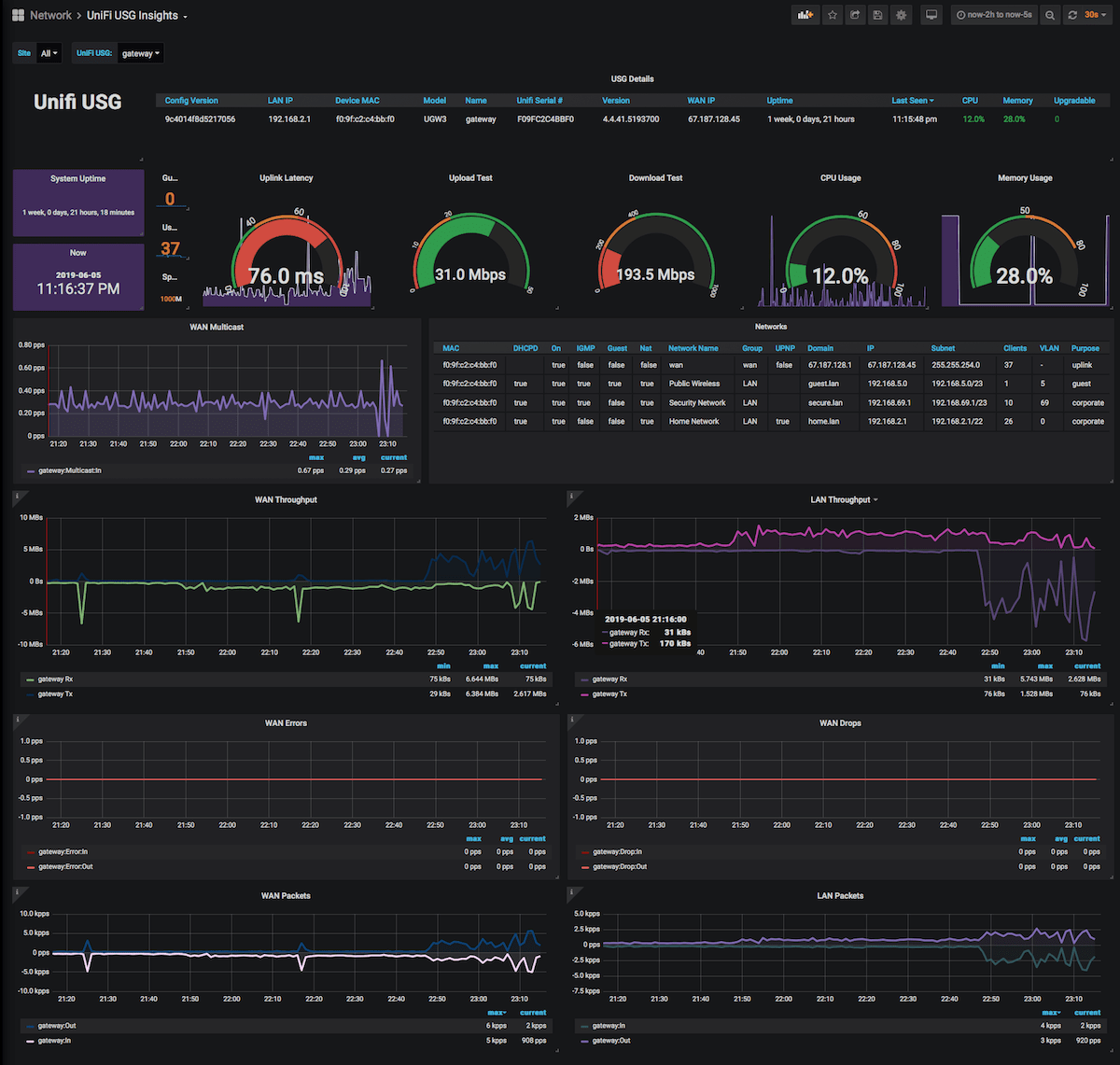Open the Share dashboard icon

[x=855, y=15]
